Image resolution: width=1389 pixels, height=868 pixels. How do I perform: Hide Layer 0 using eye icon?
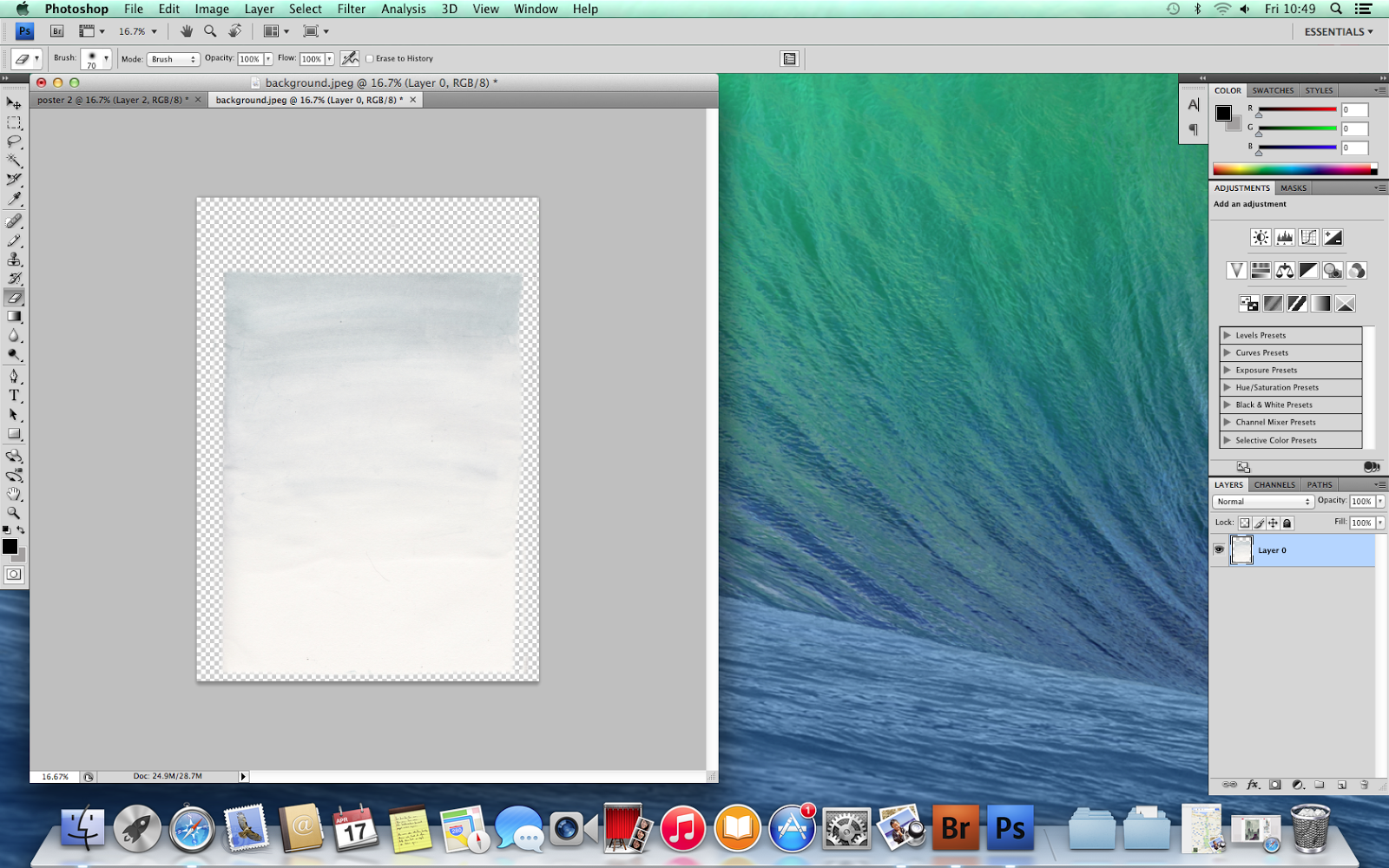(1219, 549)
